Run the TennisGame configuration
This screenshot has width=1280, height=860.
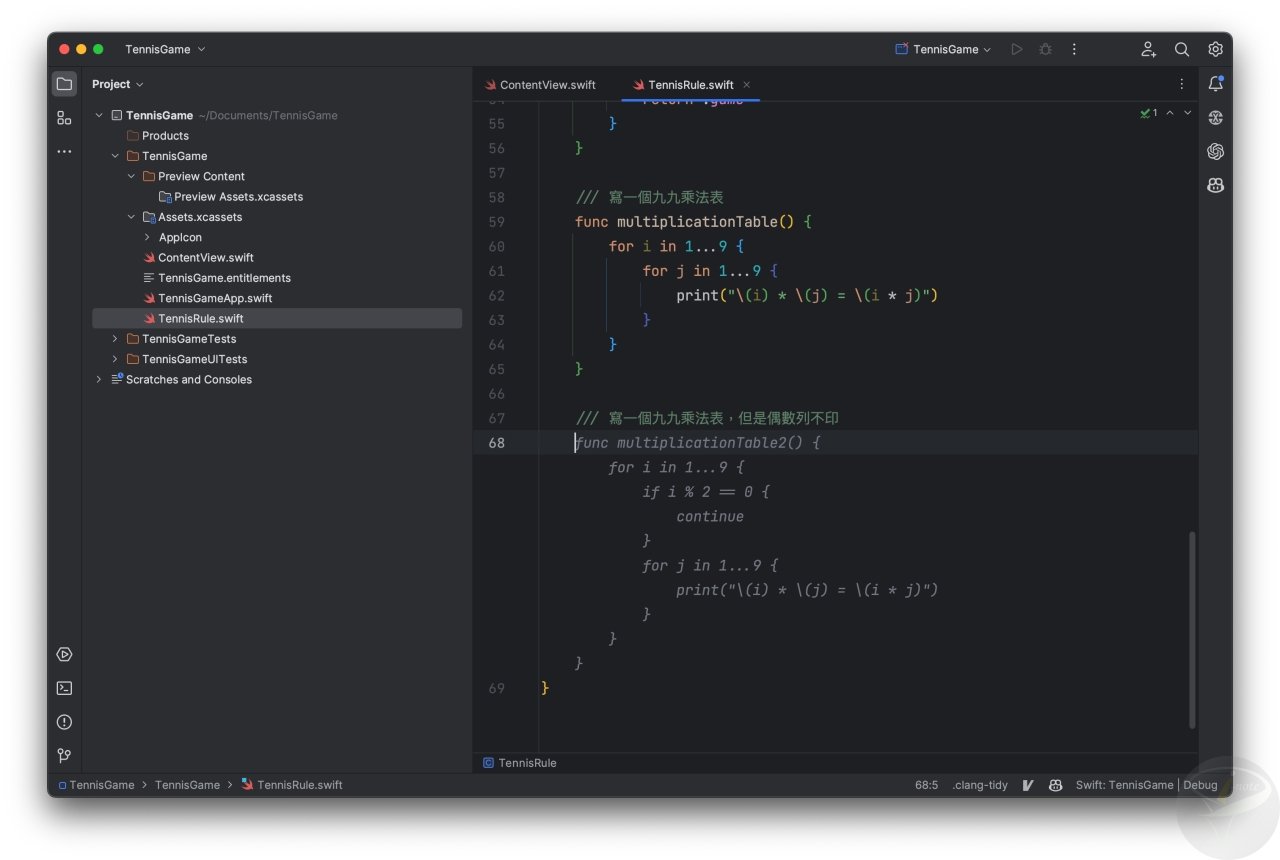pos(1016,48)
